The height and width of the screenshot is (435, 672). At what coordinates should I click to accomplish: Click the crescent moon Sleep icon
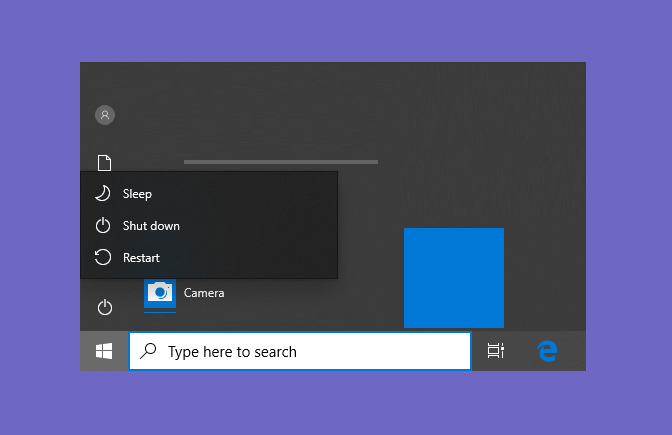pos(103,193)
